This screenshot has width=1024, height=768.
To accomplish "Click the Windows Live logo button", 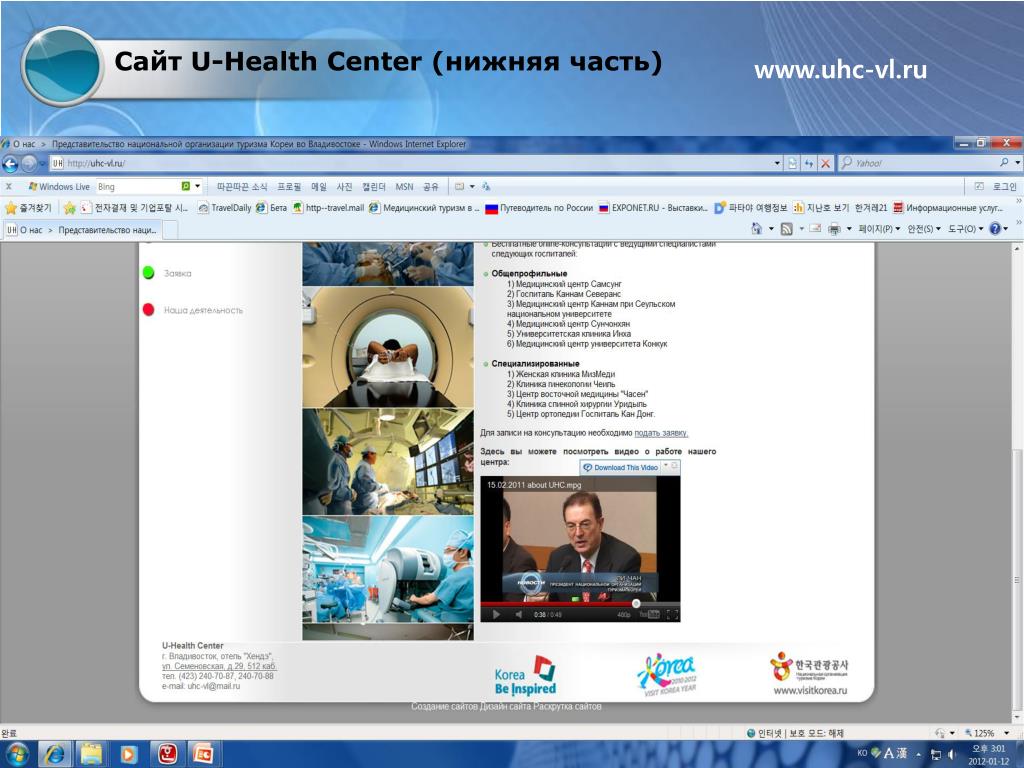I will click(59, 187).
